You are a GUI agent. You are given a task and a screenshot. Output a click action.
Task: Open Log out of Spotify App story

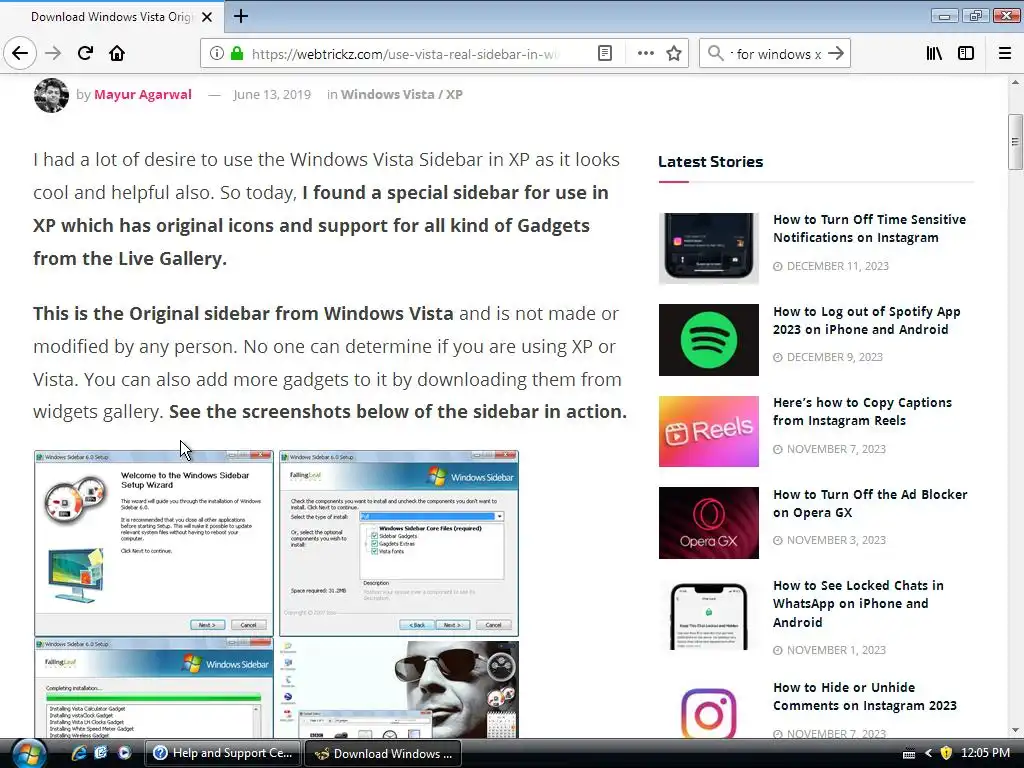pos(867,321)
